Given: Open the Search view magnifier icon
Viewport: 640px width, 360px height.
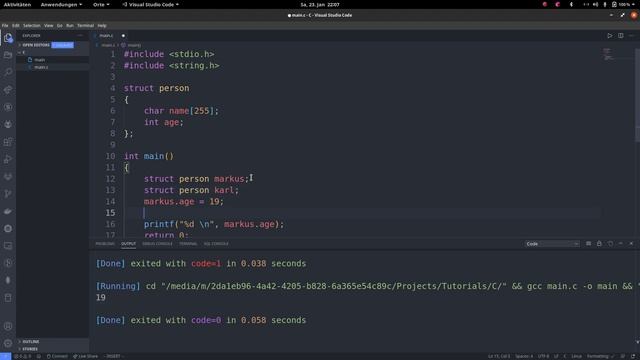Looking at the screenshot, I should (x=8, y=72).
